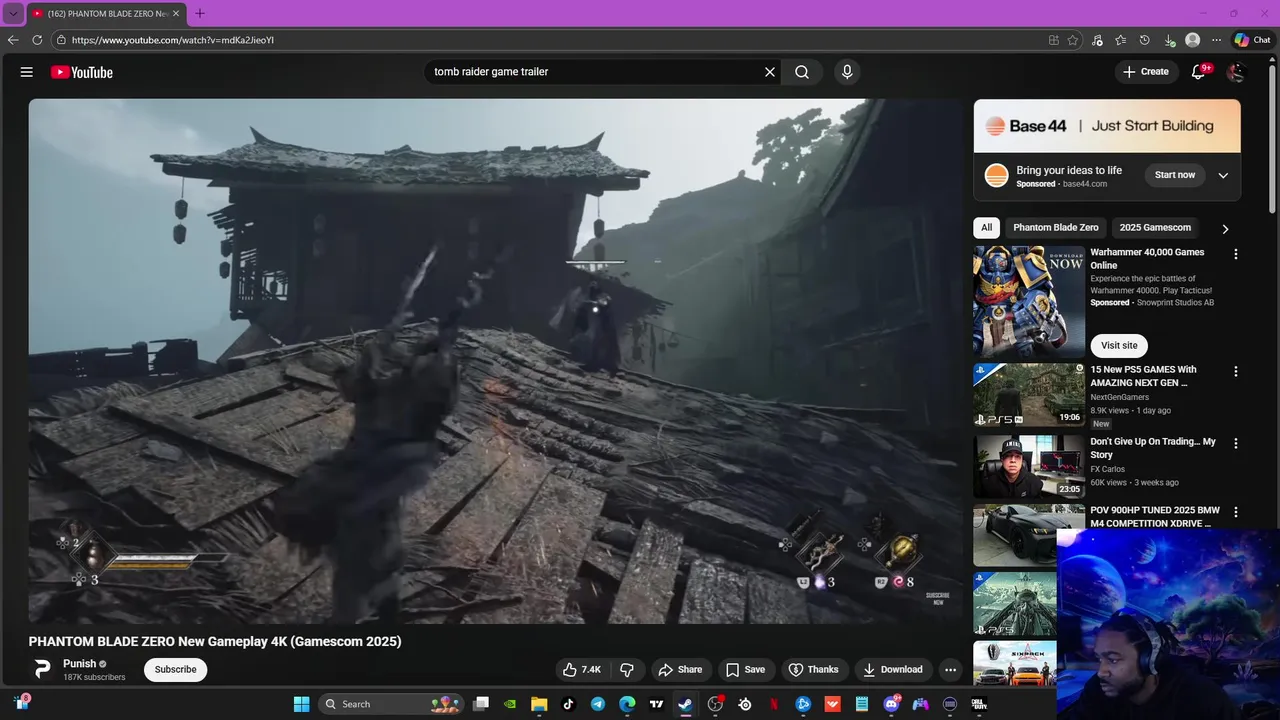The image size is (1280, 720).
Task: Send Thanks to the creator
Action: click(814, 670)
